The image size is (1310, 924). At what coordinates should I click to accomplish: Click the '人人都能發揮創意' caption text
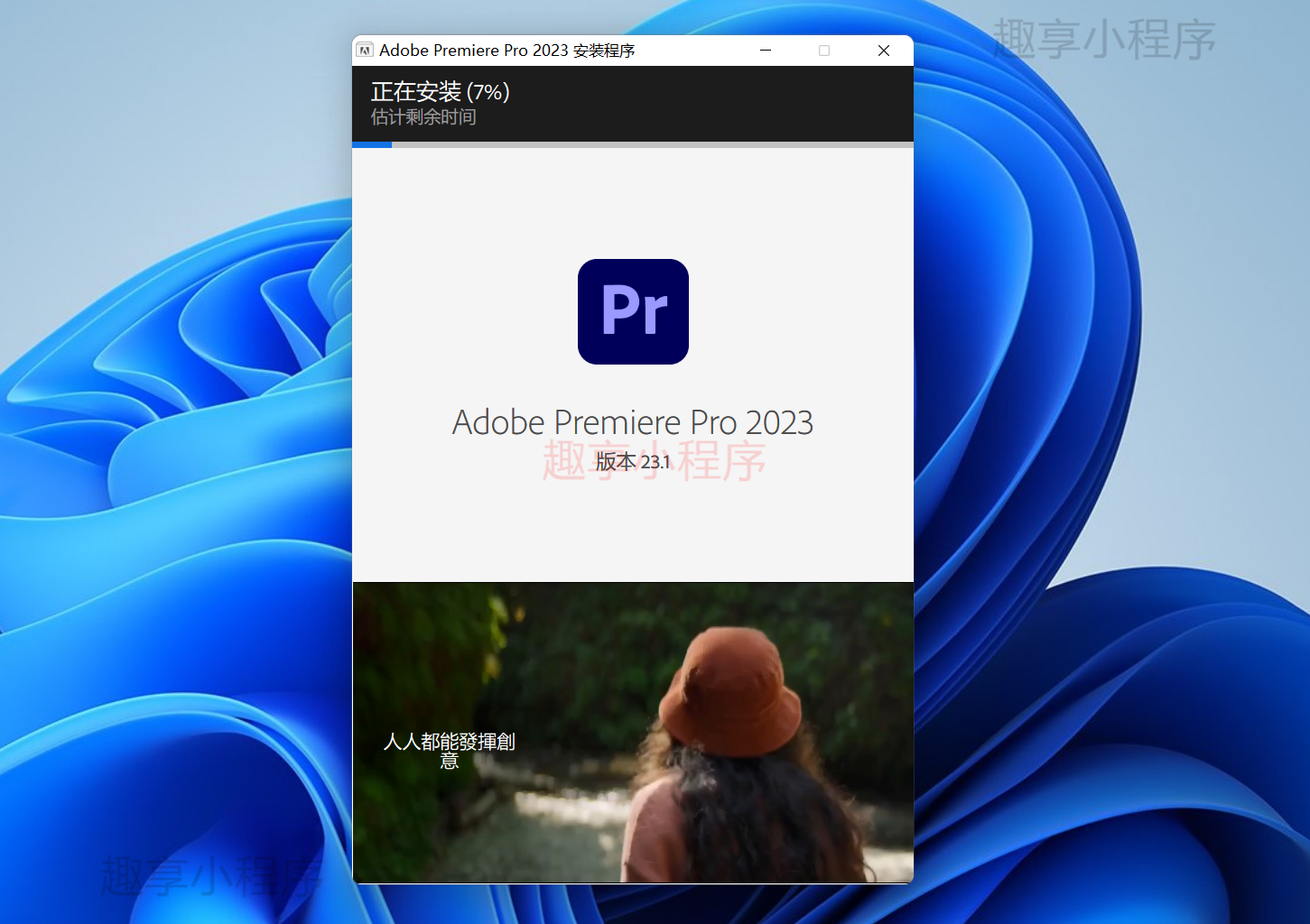450,751
